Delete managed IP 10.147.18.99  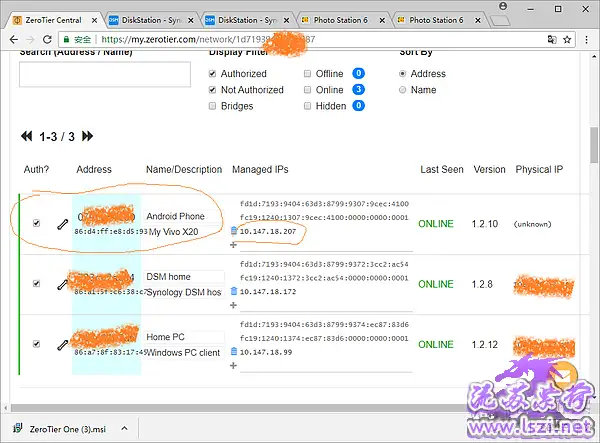tap(234, 352)
